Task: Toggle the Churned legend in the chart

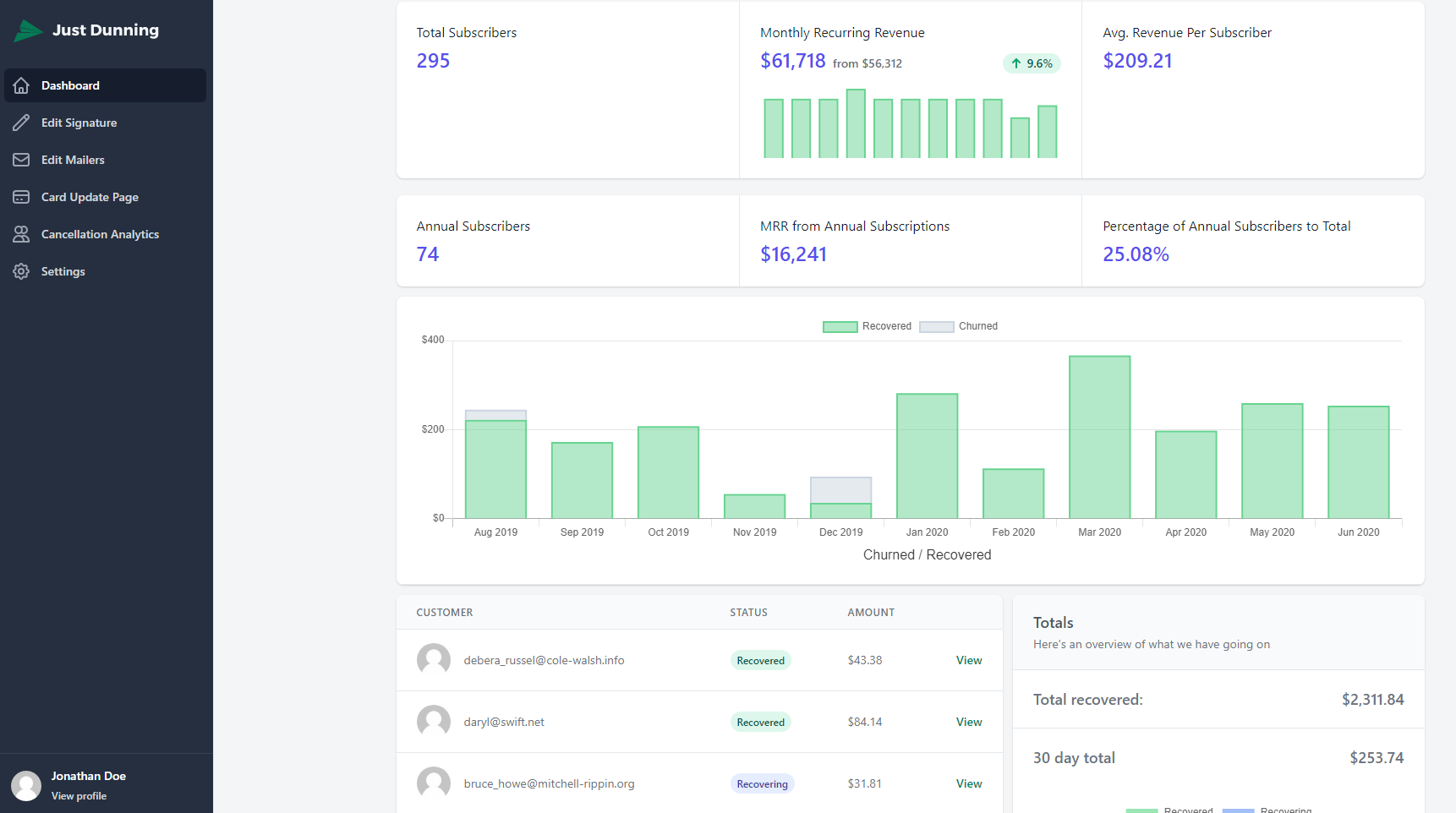Action: click(x=959, y=326)
